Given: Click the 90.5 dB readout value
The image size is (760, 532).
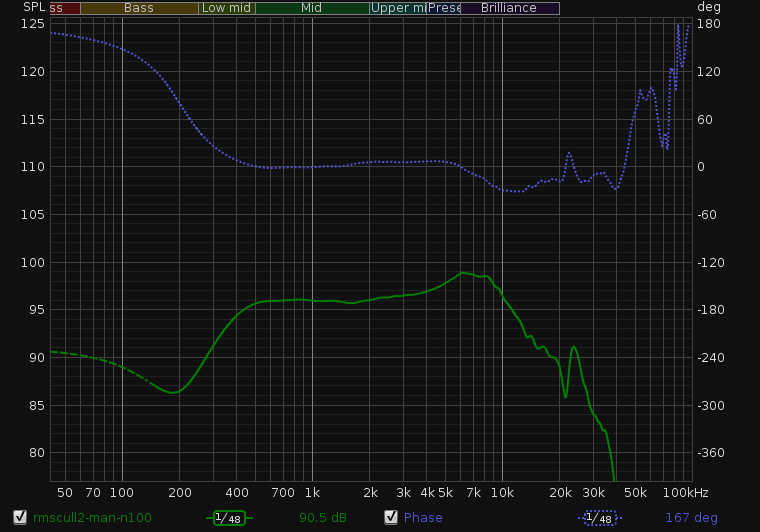Looking at the screenshot, I should (323, 517).
